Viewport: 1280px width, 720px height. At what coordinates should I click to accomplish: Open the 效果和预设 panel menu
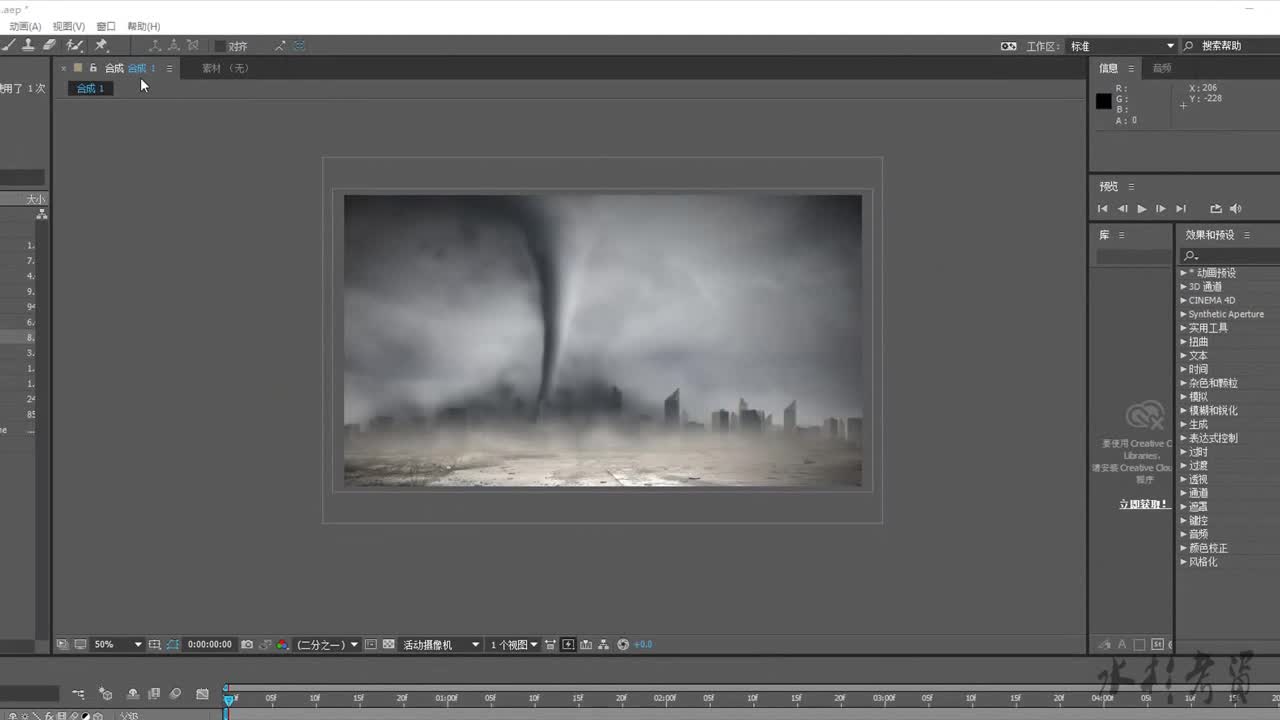click(x=1247, y=235)
